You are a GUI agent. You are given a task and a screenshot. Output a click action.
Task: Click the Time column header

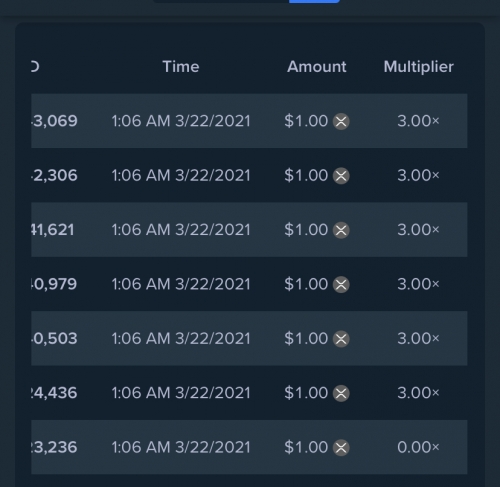(181, 67)
